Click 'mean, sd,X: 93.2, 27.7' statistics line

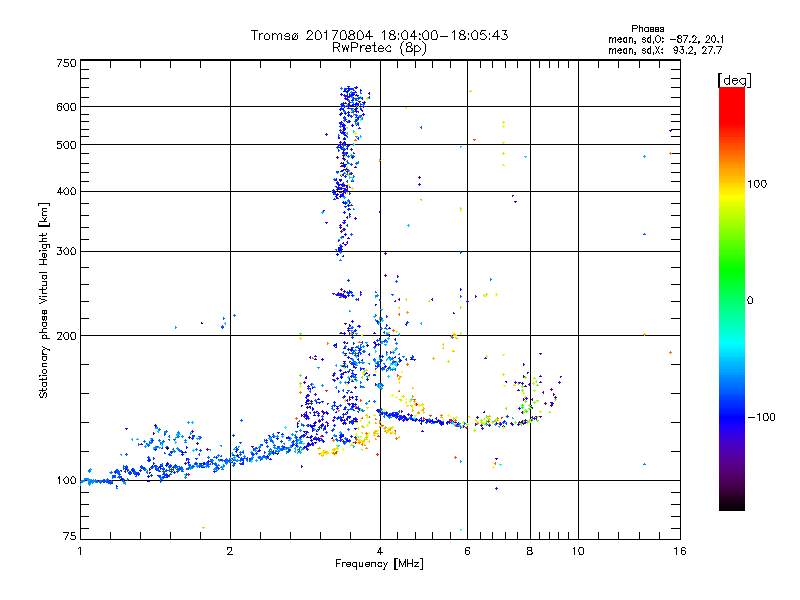point(665,50)
